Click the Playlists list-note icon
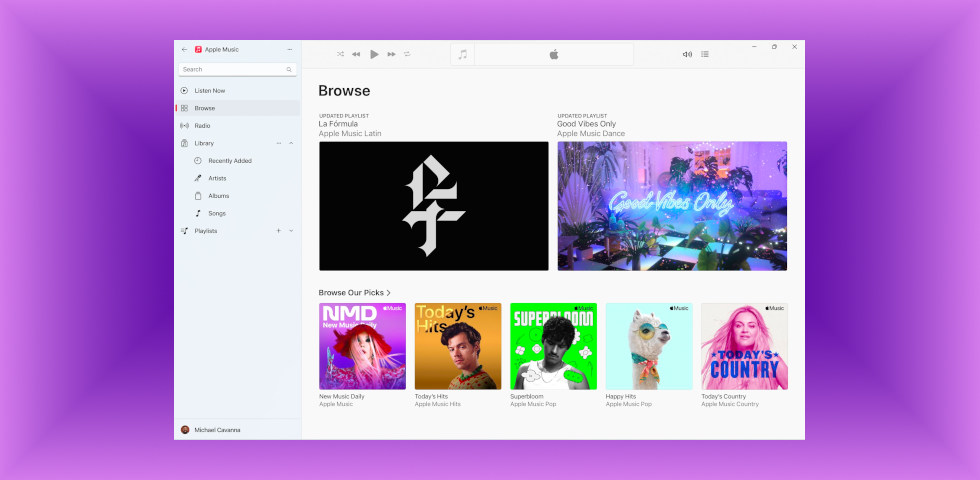The image size is (980, 480). (x=184, y=231)
